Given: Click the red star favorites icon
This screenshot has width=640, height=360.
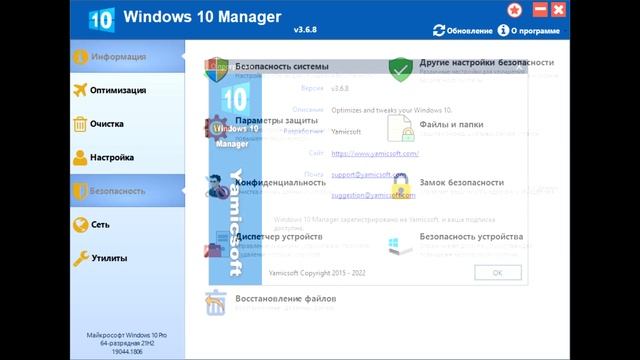Looking at the screenshot, I should (515, 10).
